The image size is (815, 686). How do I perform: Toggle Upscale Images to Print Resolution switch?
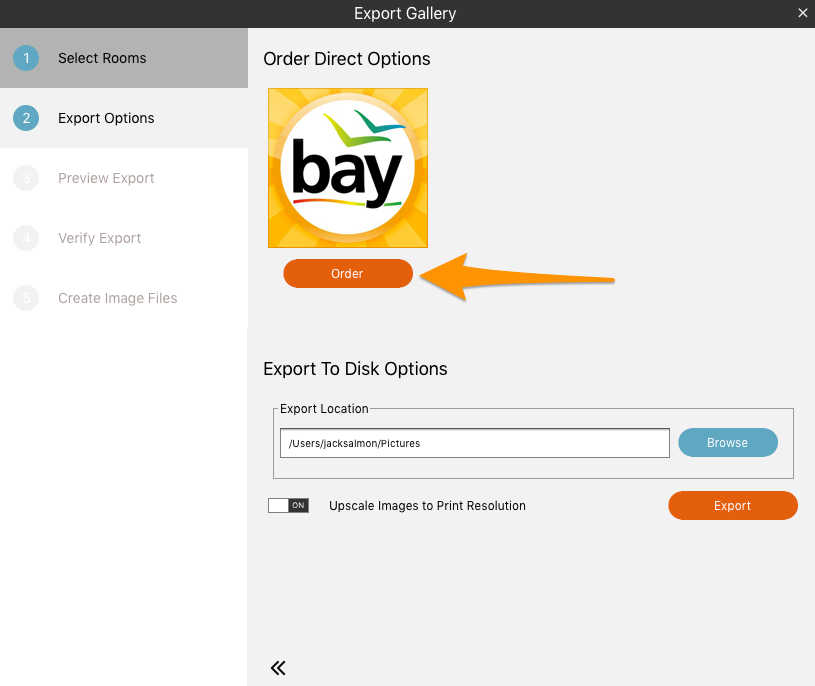click(288, 506)
